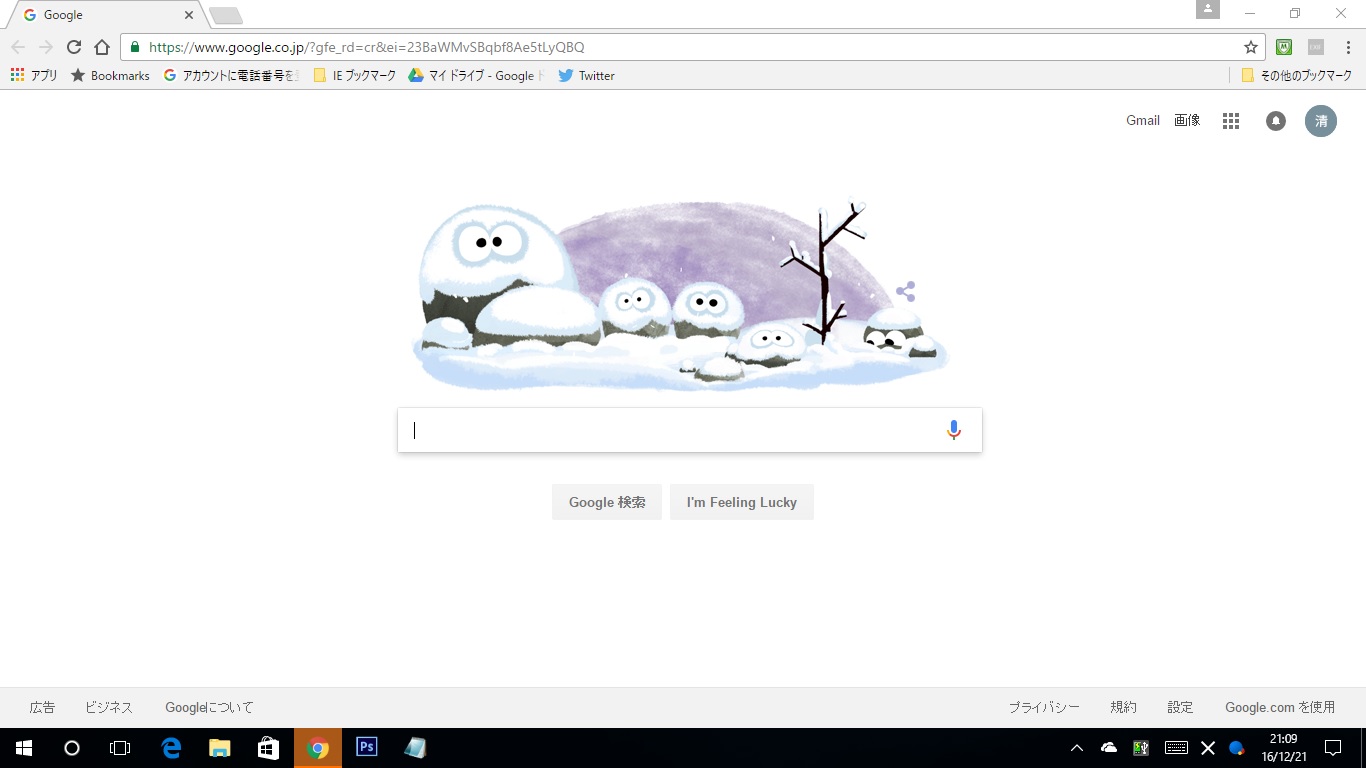Share the doodle via share icon
The width and height of the screenshot is (1366, 768).
point(905,292)
